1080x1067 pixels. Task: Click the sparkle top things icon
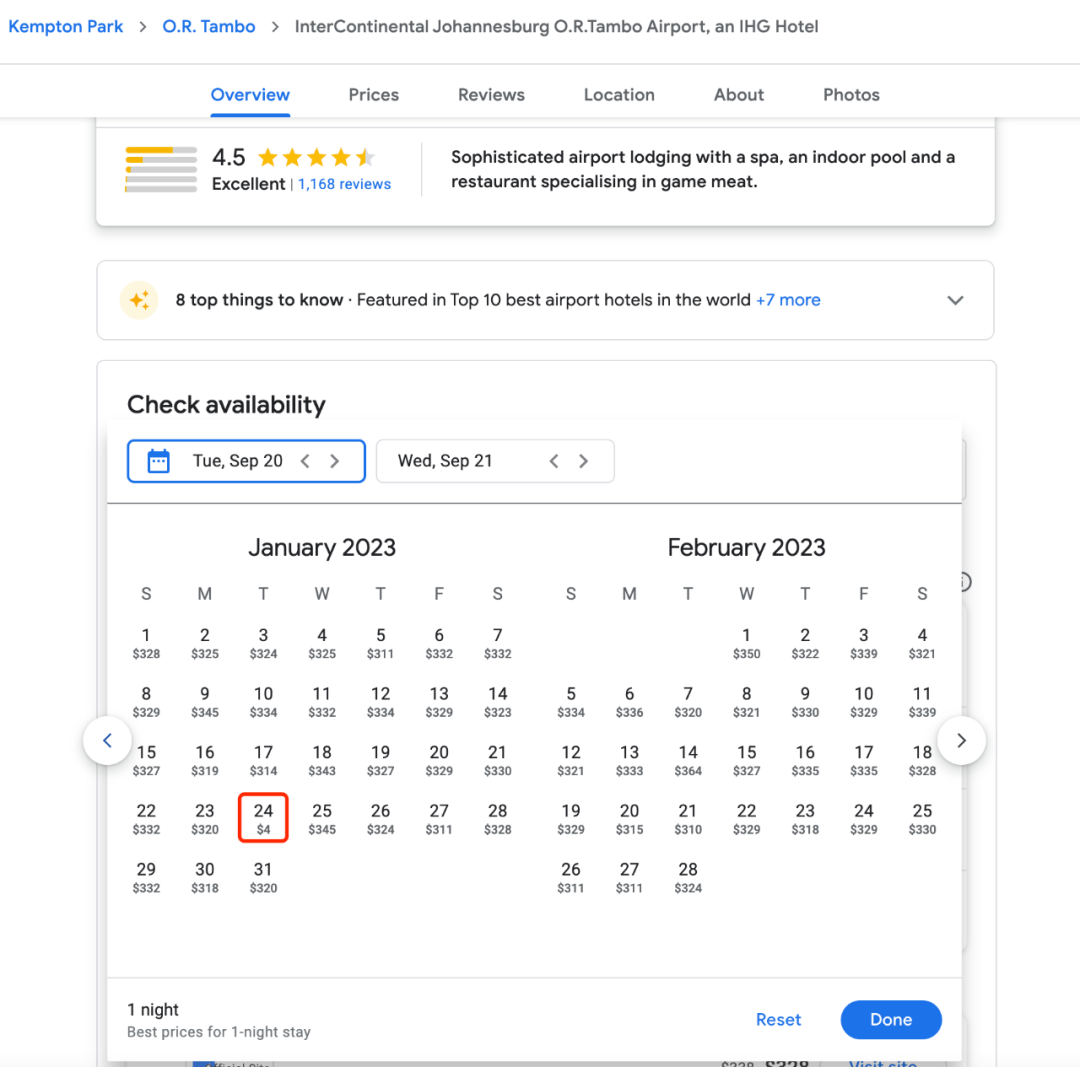pos(139,300)
